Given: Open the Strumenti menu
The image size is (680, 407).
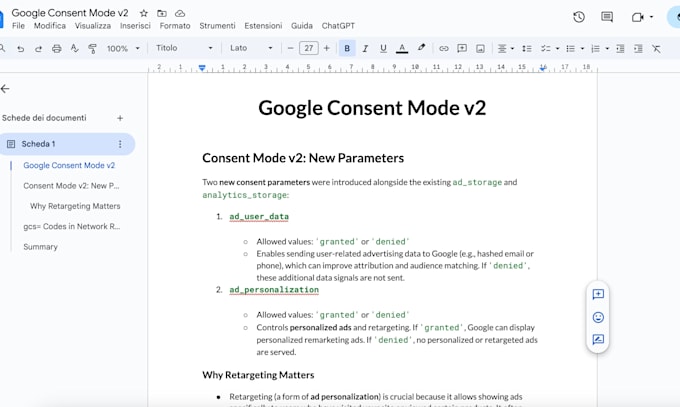Looking at the screenshot, I should click(x=217, y=26).
